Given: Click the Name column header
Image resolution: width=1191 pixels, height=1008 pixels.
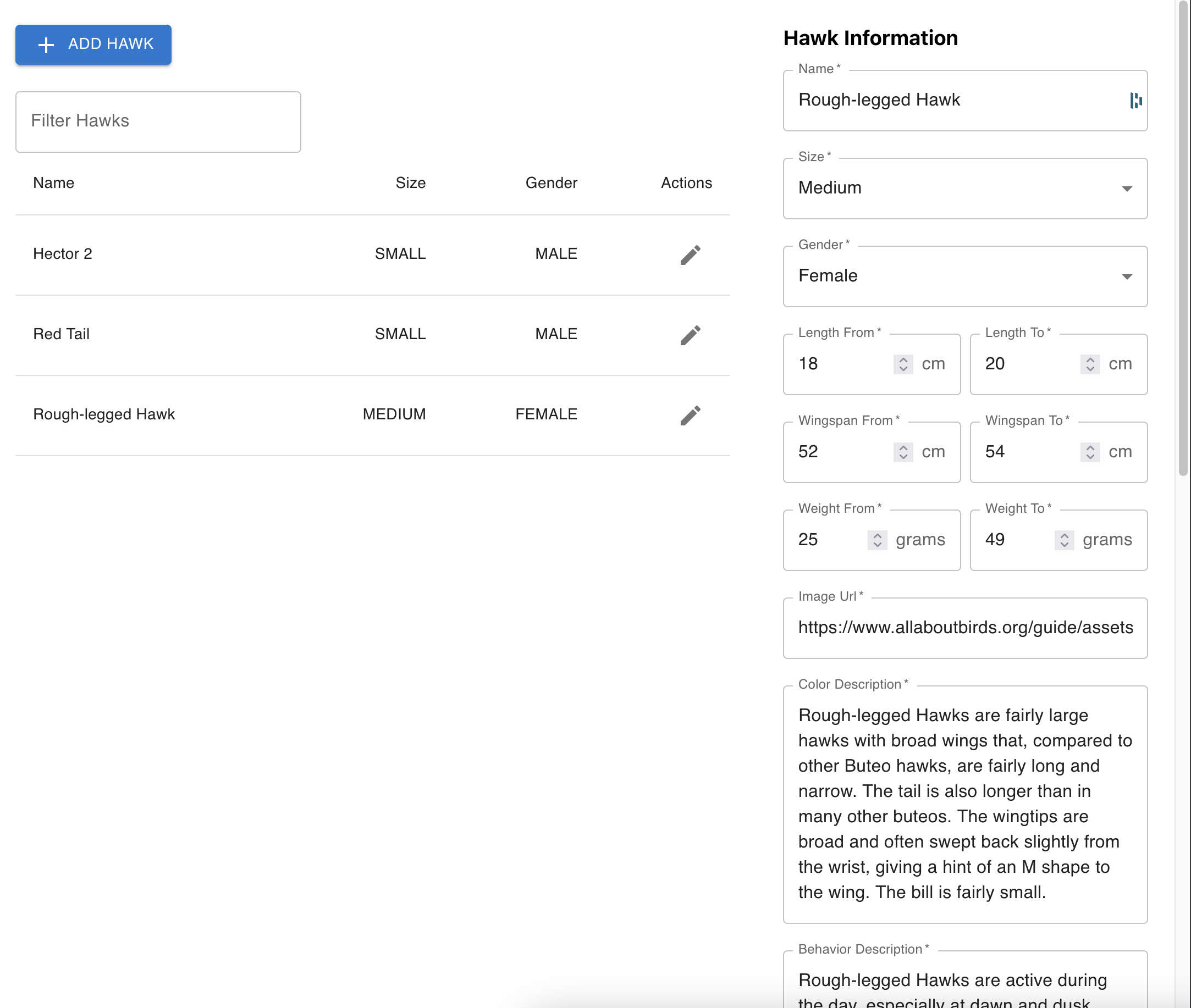Looking at the screenshot, I should [x=54, y=183].
